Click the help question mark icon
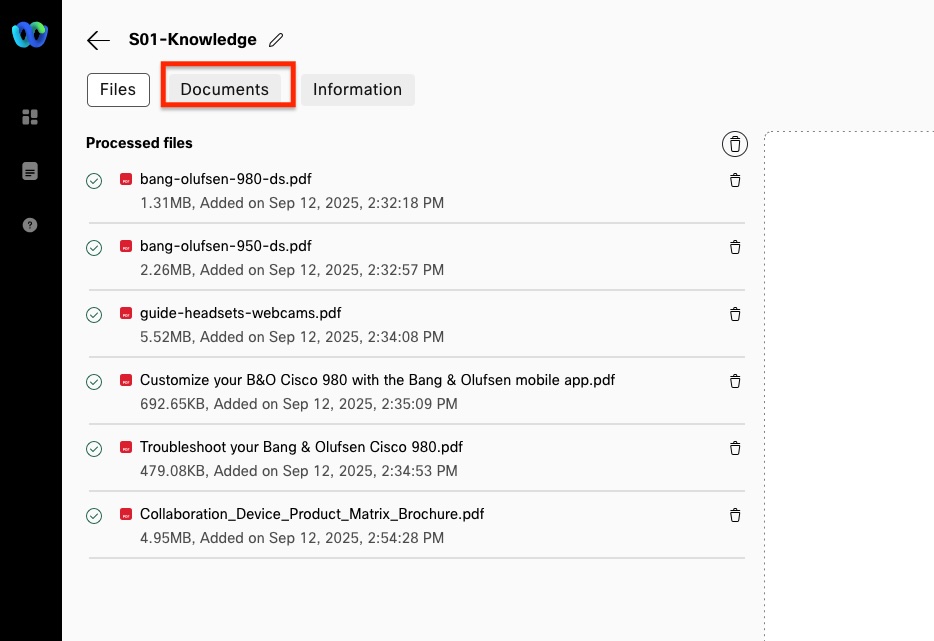Screen dimensions: 934x641 tap(30, 225)
